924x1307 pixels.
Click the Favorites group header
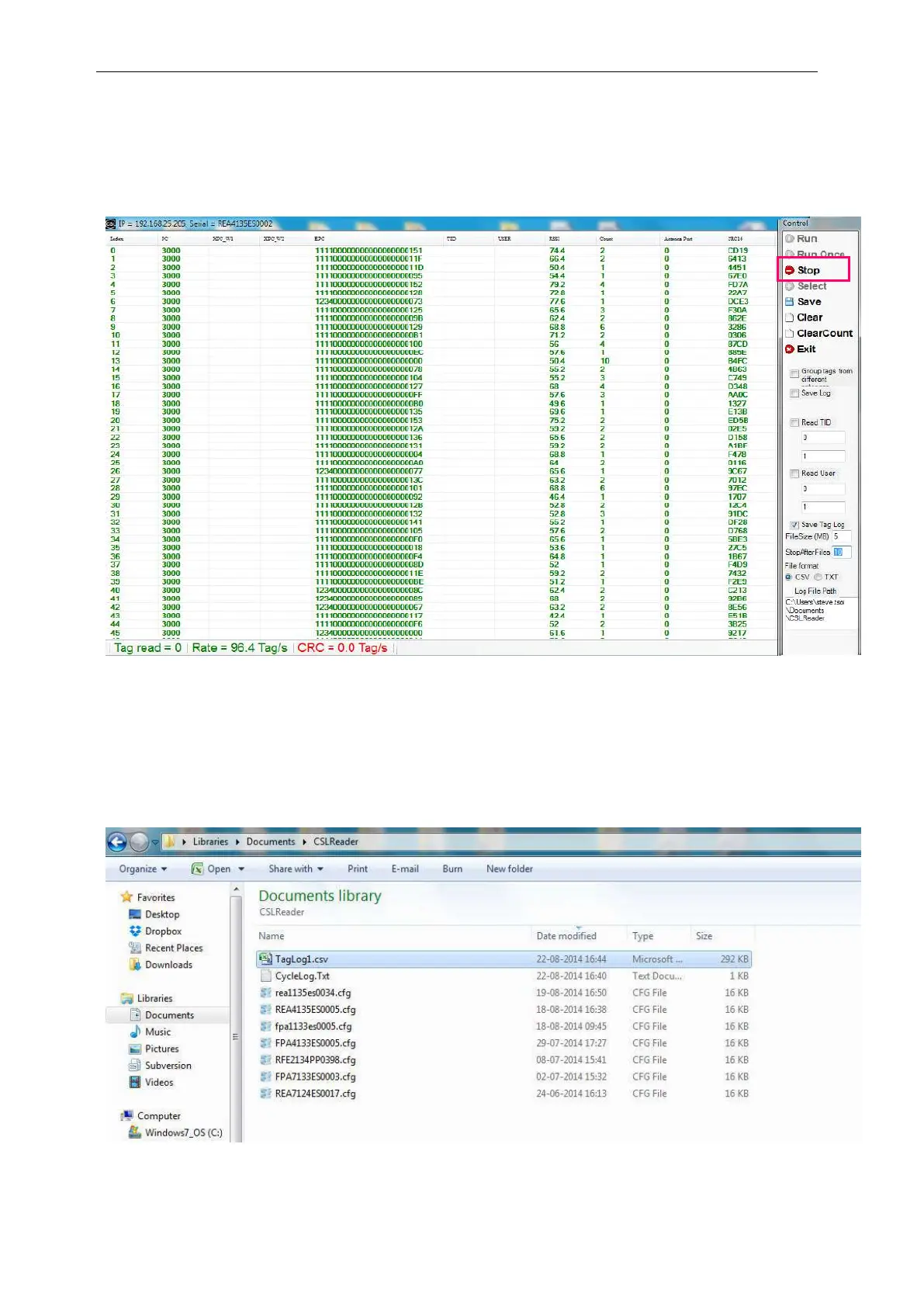point(147,897)
